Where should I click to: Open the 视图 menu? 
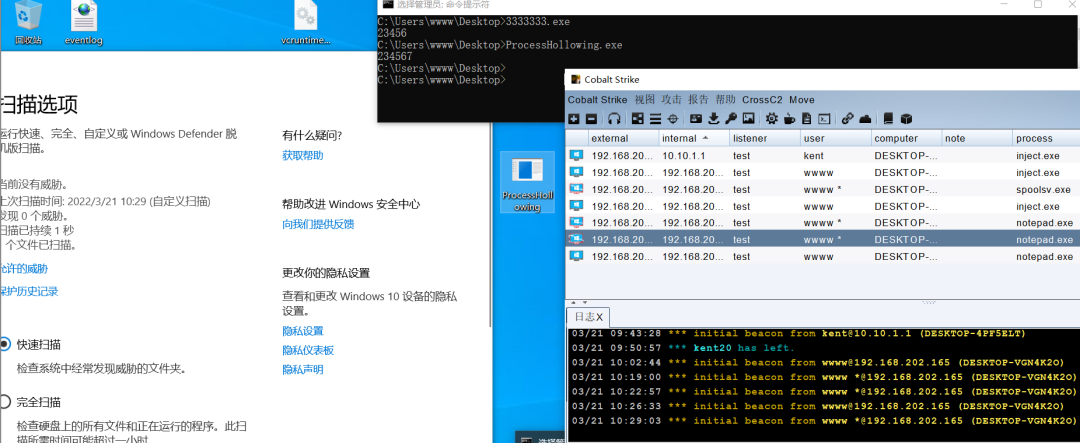pyautogui.click(x=645, y=100)
